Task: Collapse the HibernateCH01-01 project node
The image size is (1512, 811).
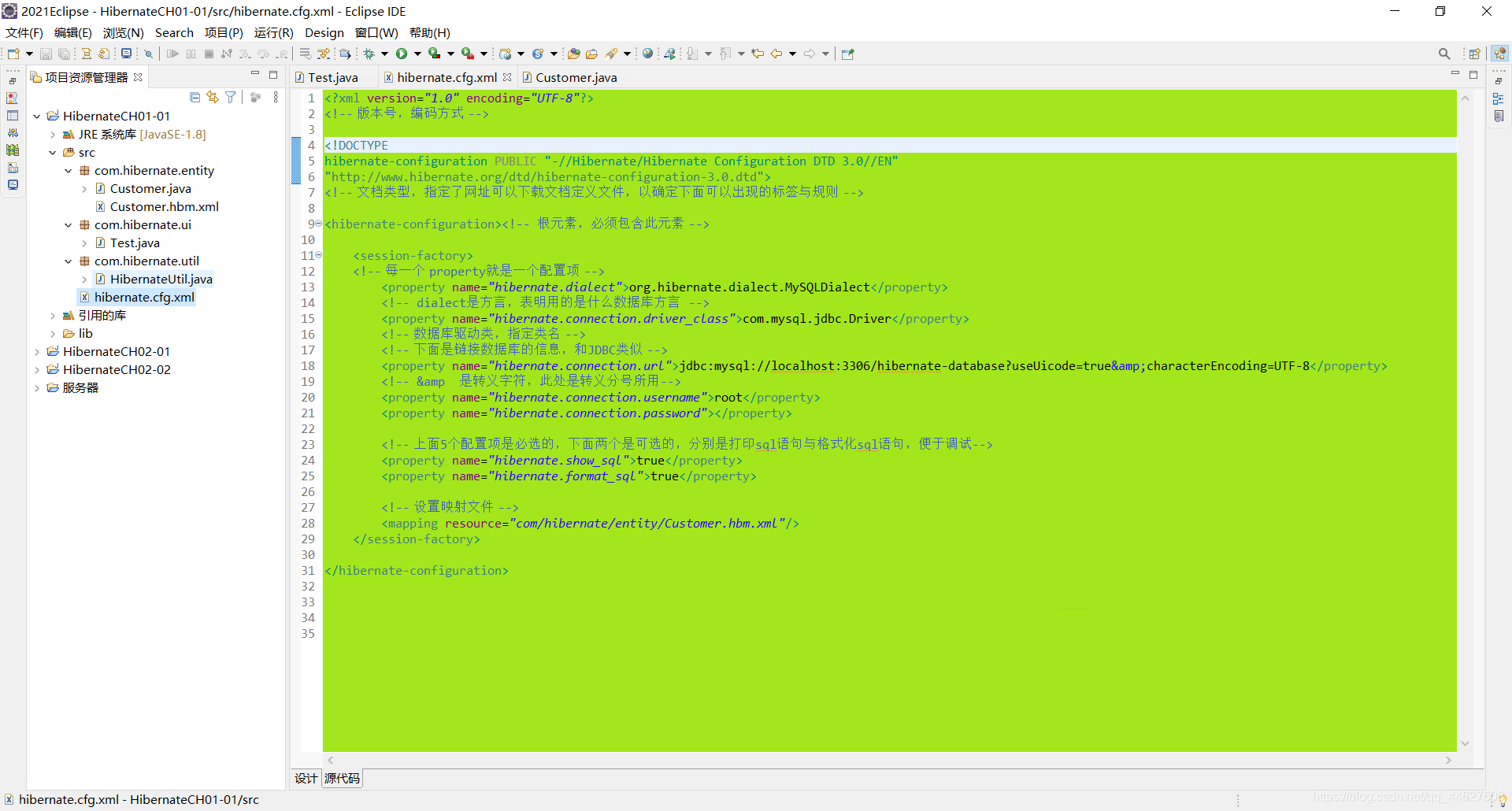Action: [37, 117]
